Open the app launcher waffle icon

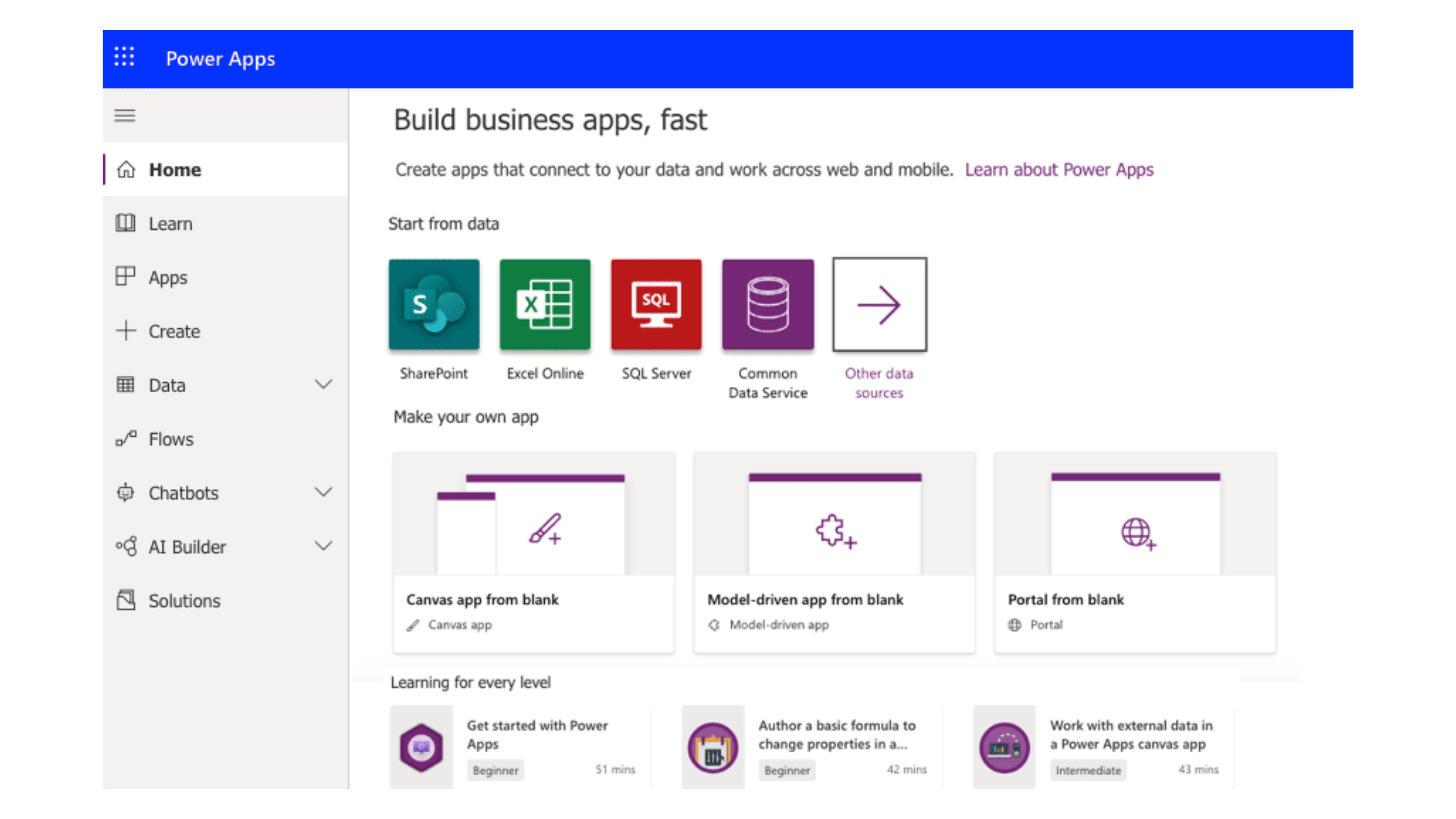point(124,57)
